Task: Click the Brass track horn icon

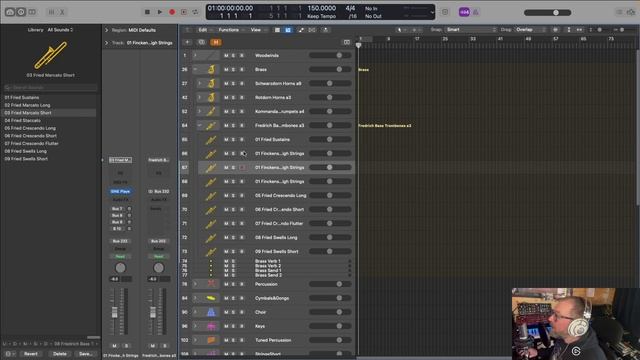Action: (211, 69)
